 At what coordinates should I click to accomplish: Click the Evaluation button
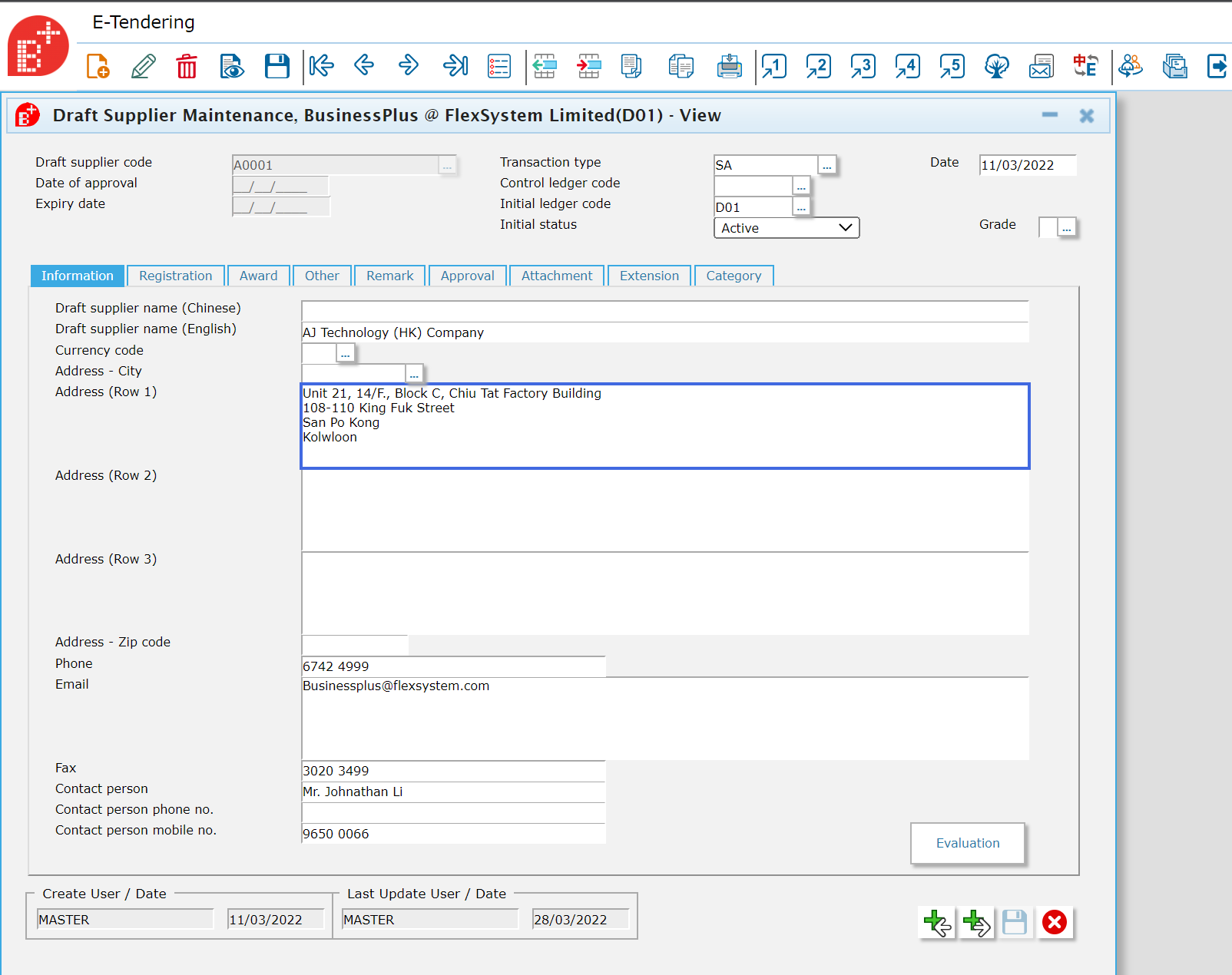click(x=968, y=843)
